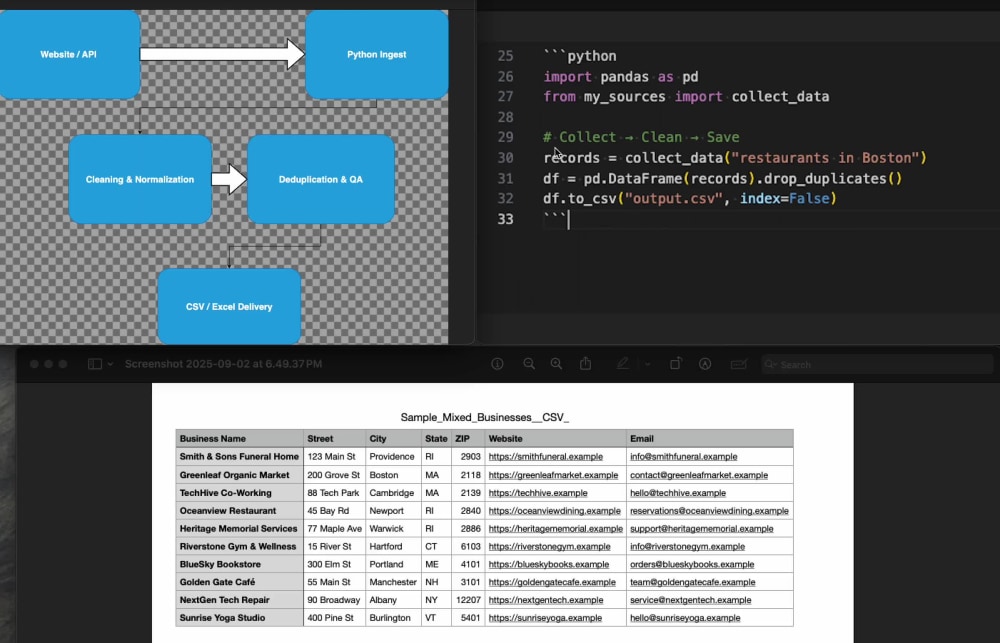
Task: Open the share icon in Preview toolbar
Action: tap(585, 363)
